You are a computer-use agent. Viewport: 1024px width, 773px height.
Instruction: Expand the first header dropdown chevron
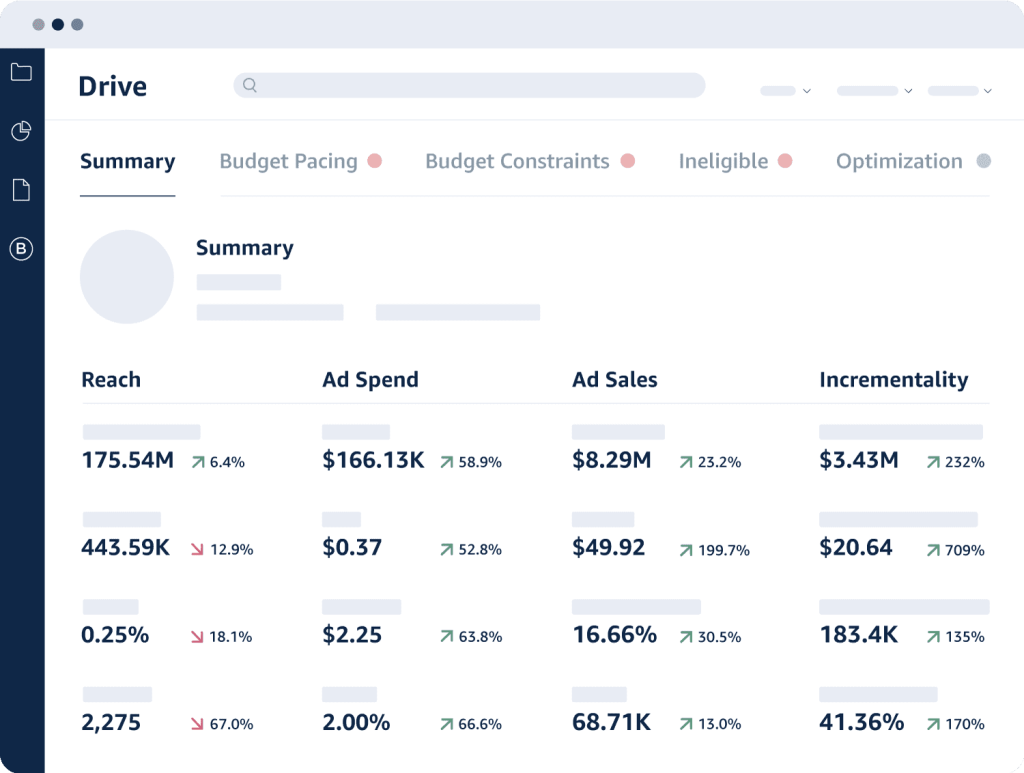pos(807,91)
